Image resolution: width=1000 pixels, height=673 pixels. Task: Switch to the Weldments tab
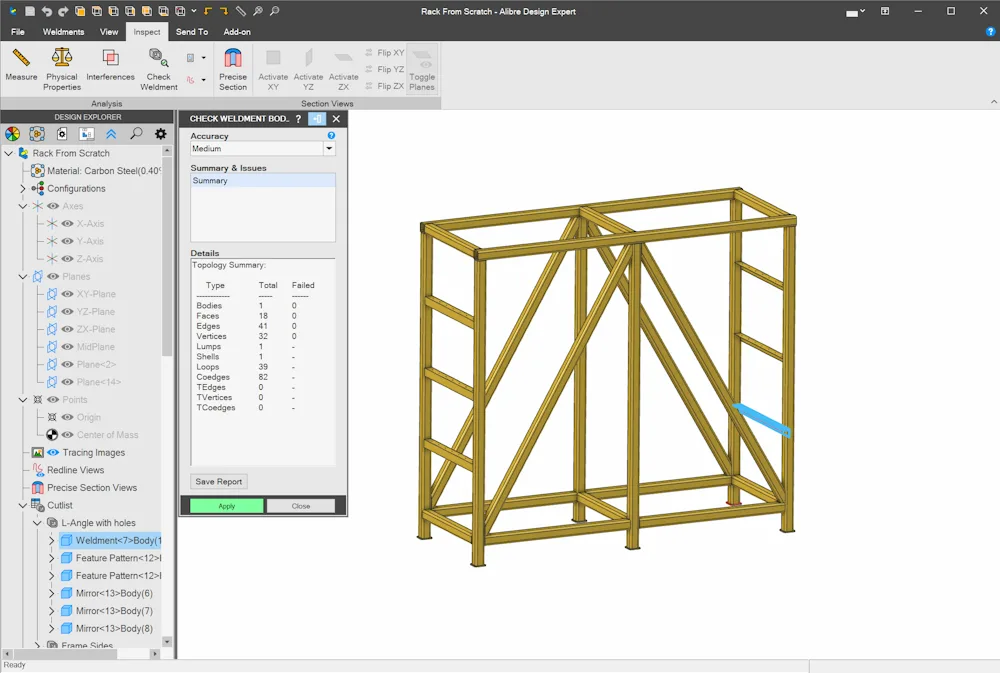click(x=63, y=31)
